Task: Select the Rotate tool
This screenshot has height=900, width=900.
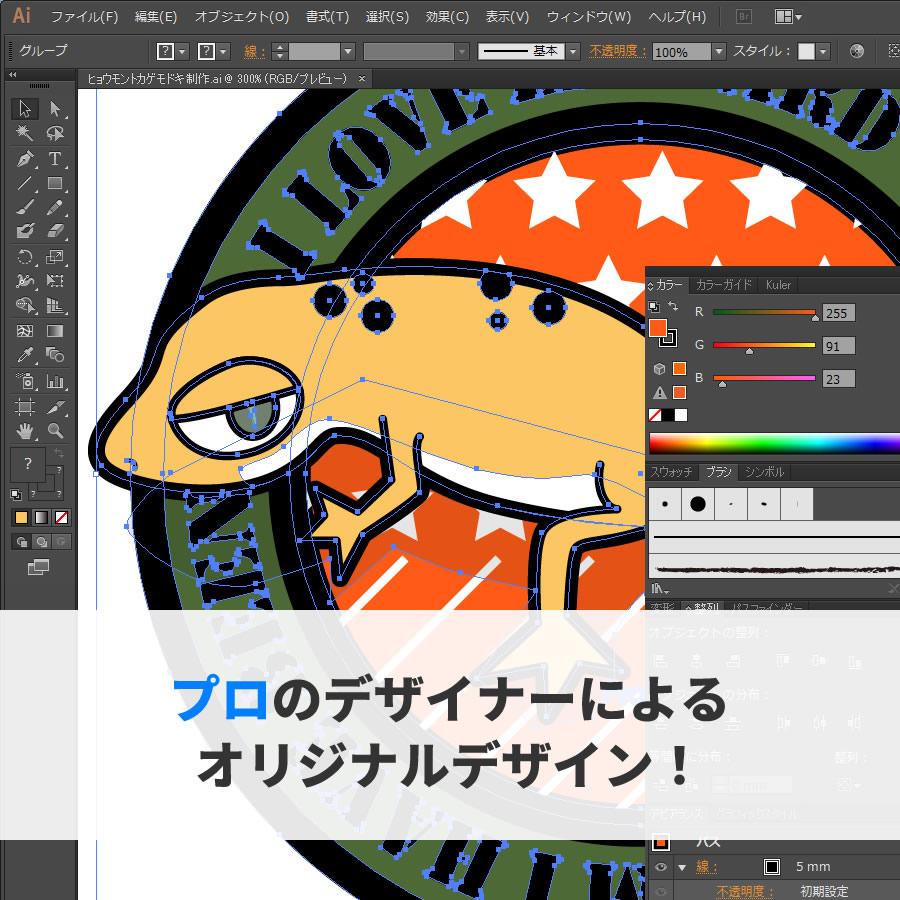Action: pyautogui.click(x=25, y=257)
